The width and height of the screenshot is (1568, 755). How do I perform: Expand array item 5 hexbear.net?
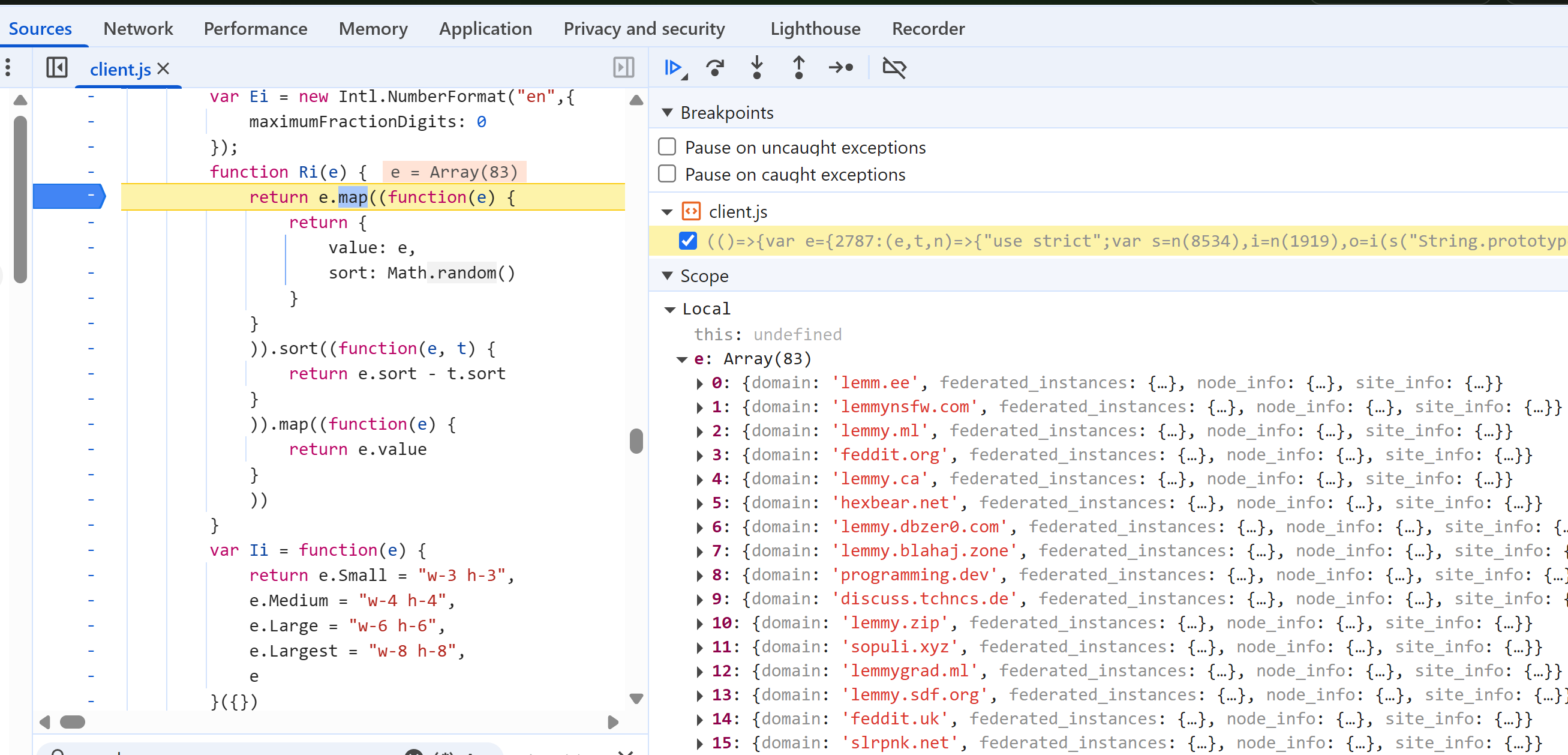(699, 503)
